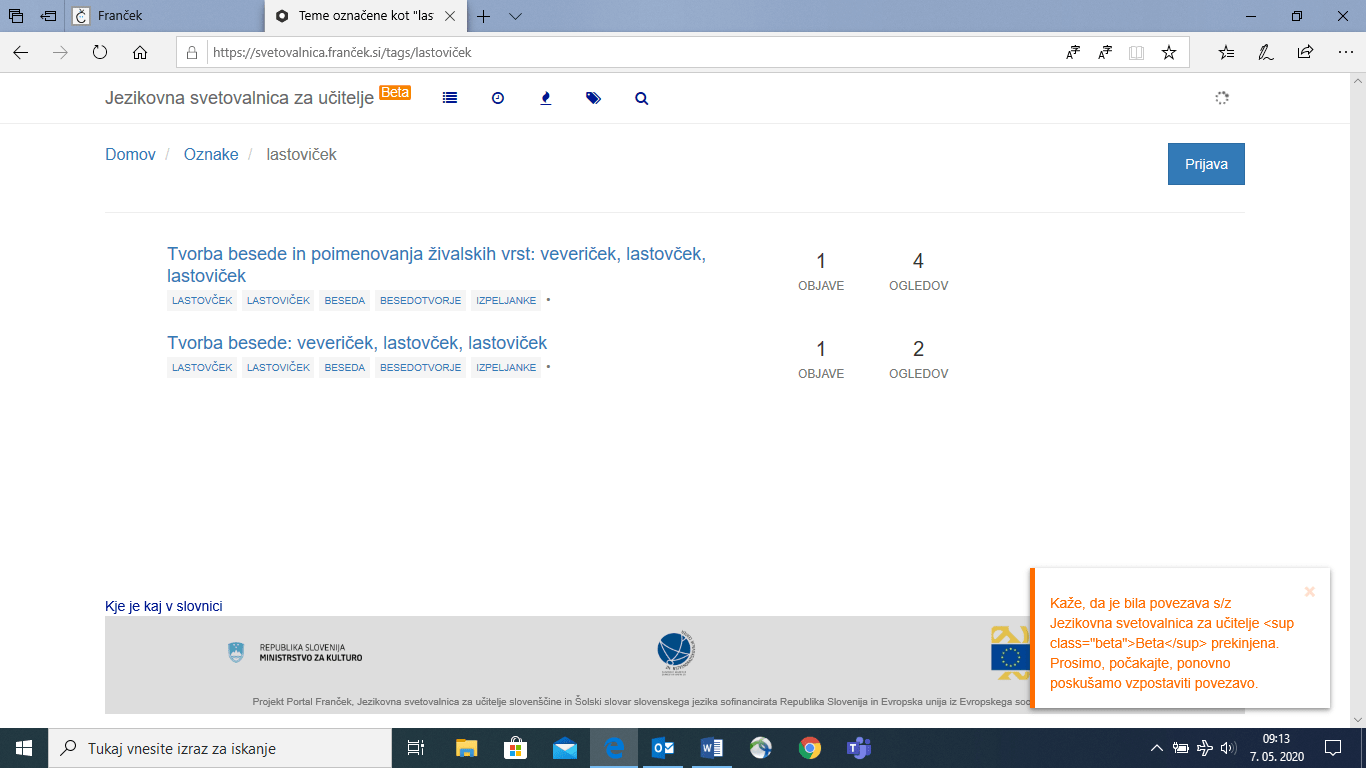Go to Domov breadcrumb link

[130, 154]
